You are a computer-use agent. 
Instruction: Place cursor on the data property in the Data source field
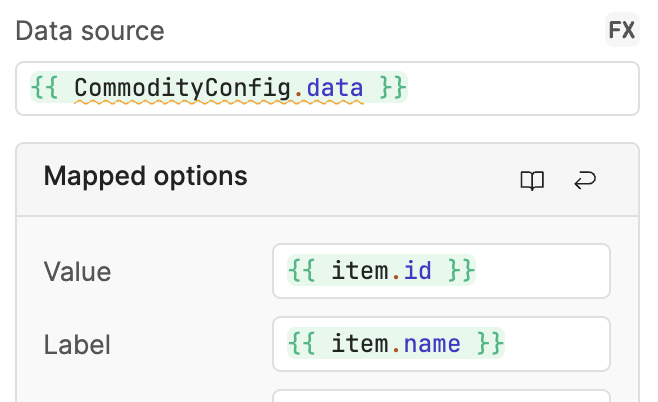[x=334, y=88]
